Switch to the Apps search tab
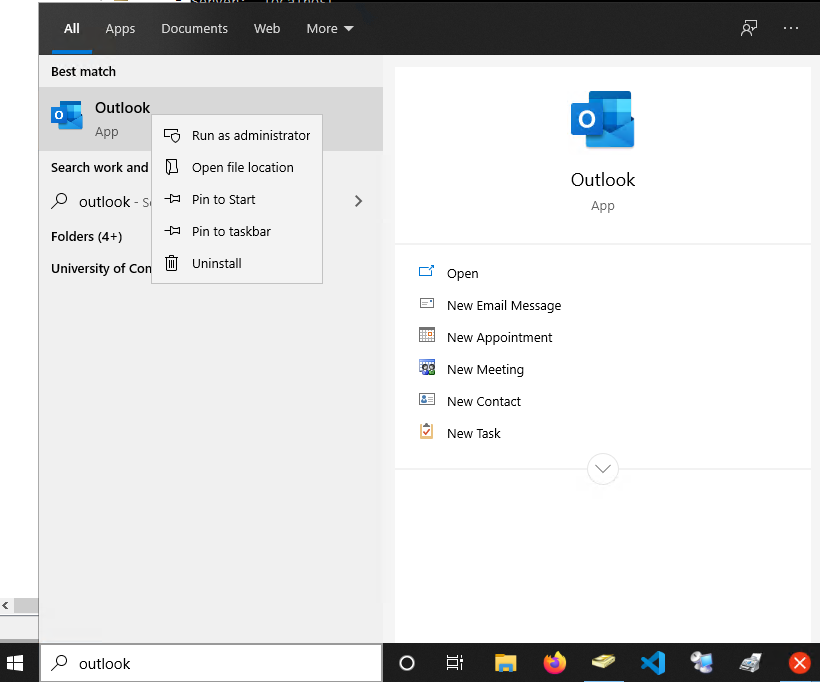Image resolution: width=820 pixels, height=682 pixels. (120, 28)
